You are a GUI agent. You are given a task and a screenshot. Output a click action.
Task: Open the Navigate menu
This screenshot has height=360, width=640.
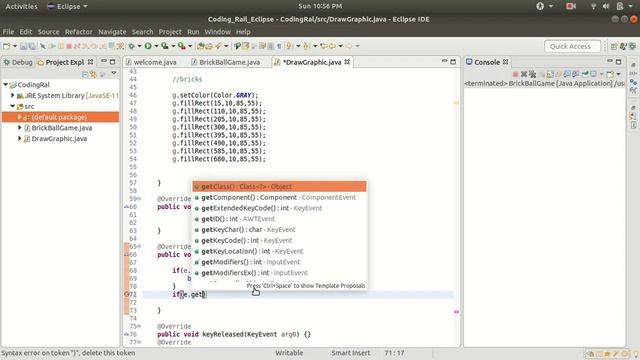pos(112,31)
